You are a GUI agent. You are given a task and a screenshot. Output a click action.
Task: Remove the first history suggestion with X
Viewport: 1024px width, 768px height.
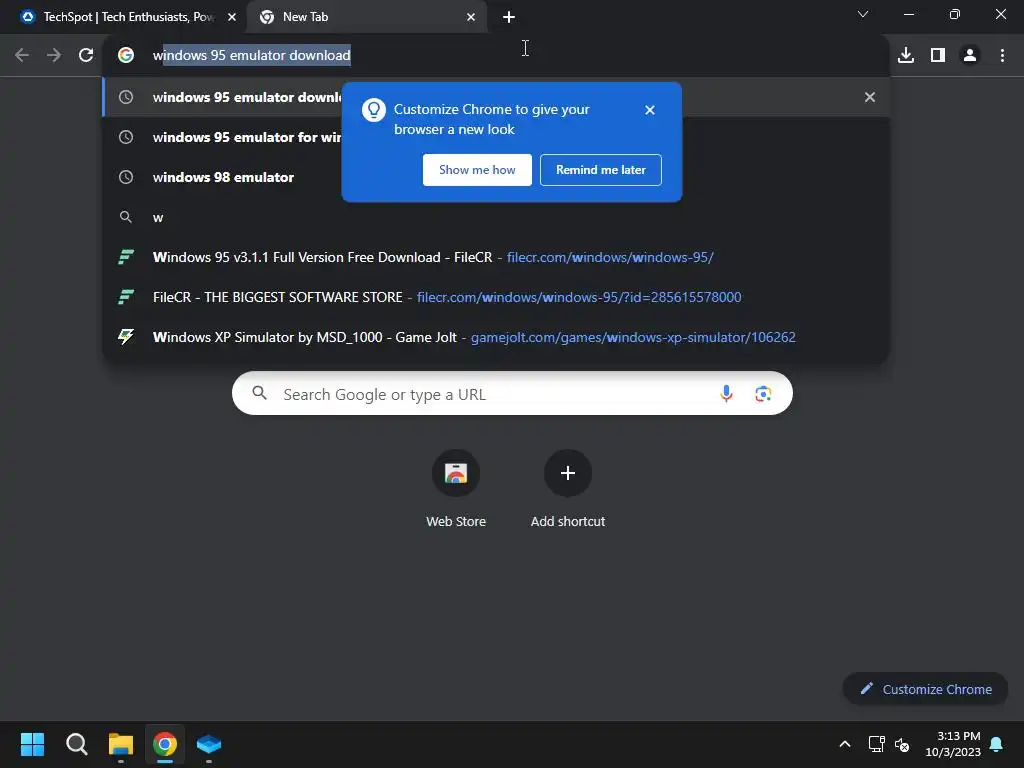[869, 97]
